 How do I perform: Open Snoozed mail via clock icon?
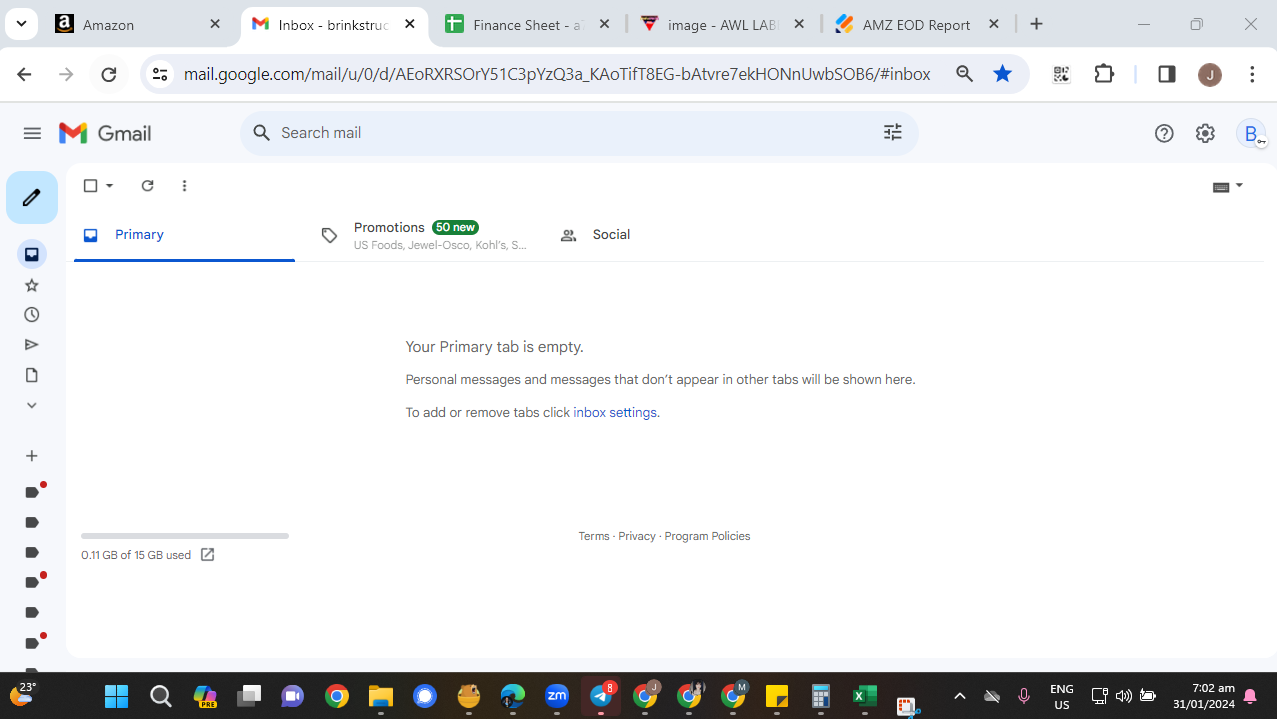[32, 315]
